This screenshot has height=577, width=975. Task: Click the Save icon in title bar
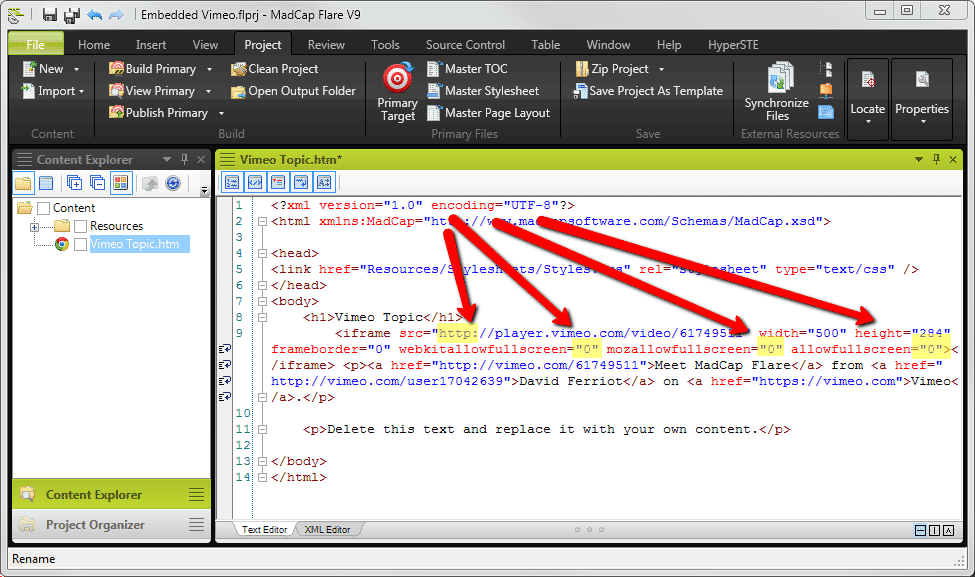pos(50,15)
